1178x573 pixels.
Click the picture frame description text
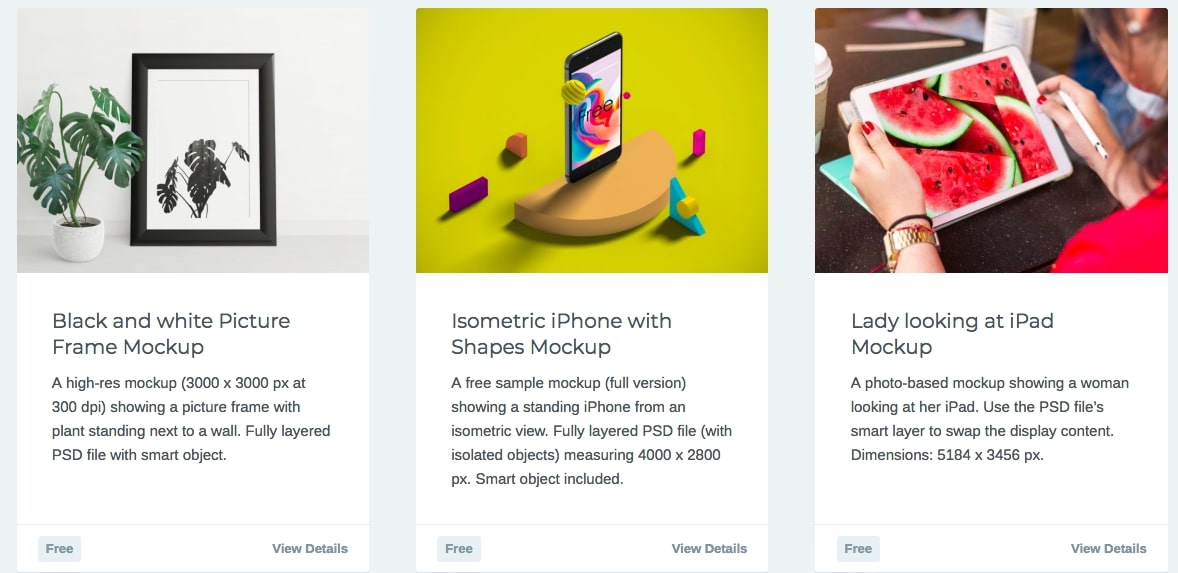(190, 418)
